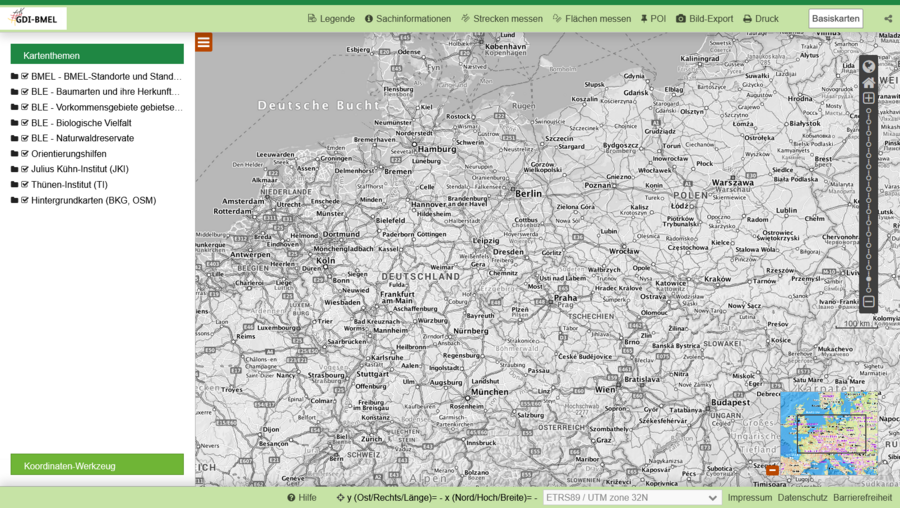Expand folder of BLE Naturwaldreservate

coord(14,138)
